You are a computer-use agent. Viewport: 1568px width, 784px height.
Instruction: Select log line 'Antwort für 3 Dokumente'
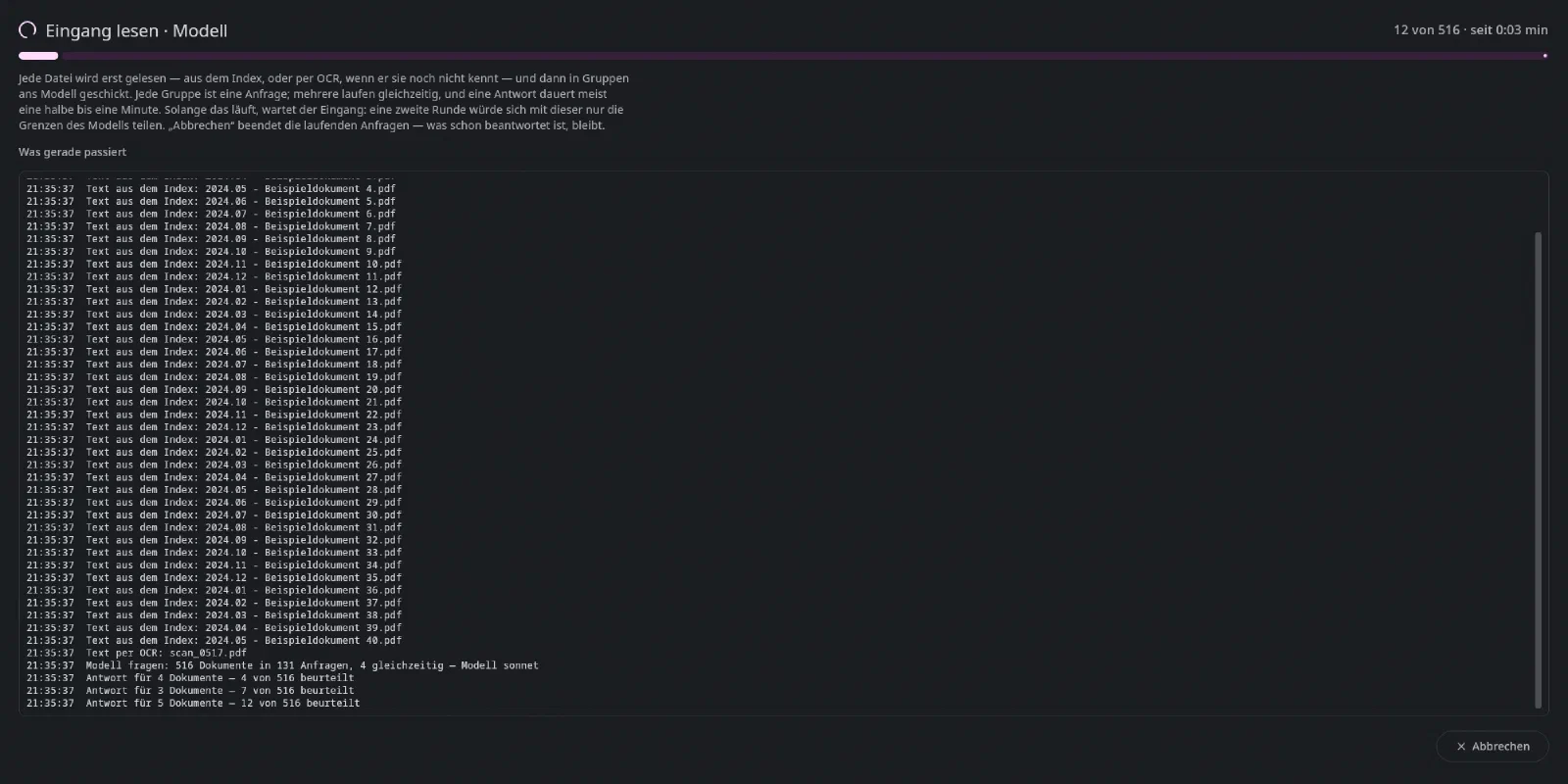coord(190,691)
